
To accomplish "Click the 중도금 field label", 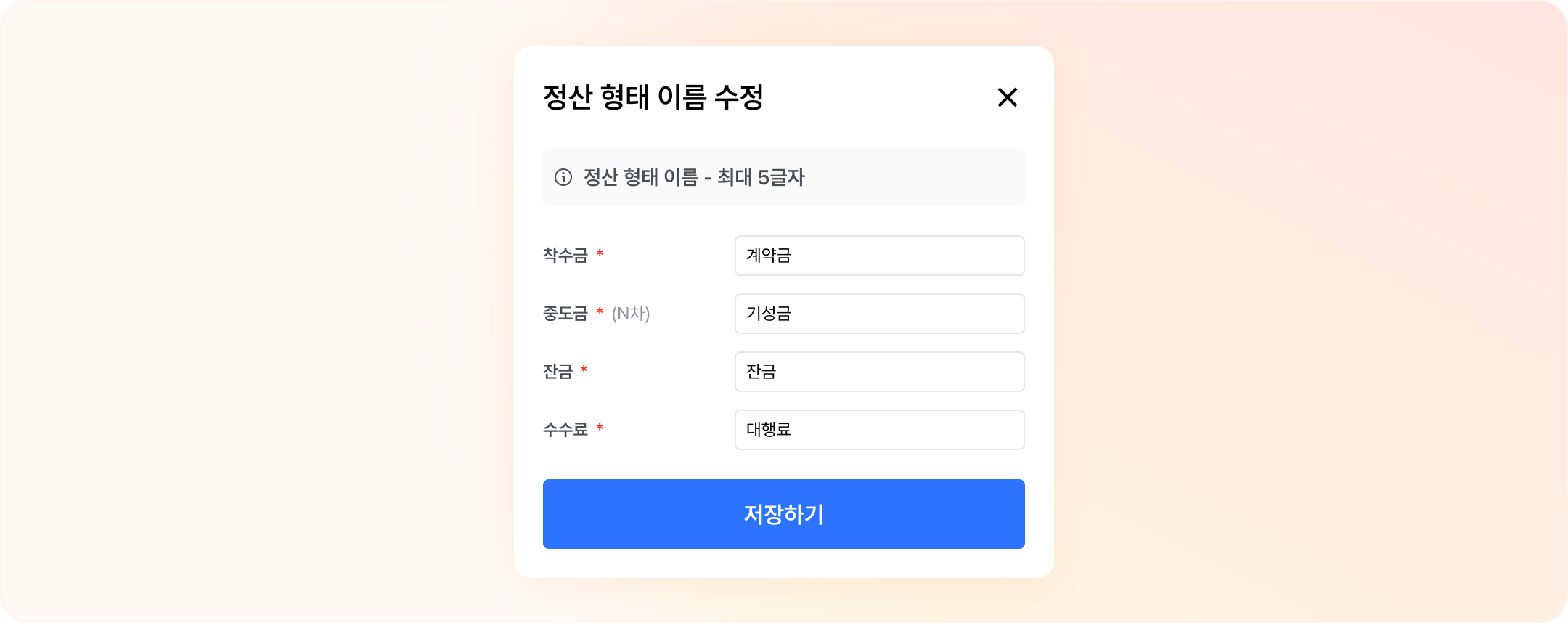I will pyautogui.click(x=565, y=314).
